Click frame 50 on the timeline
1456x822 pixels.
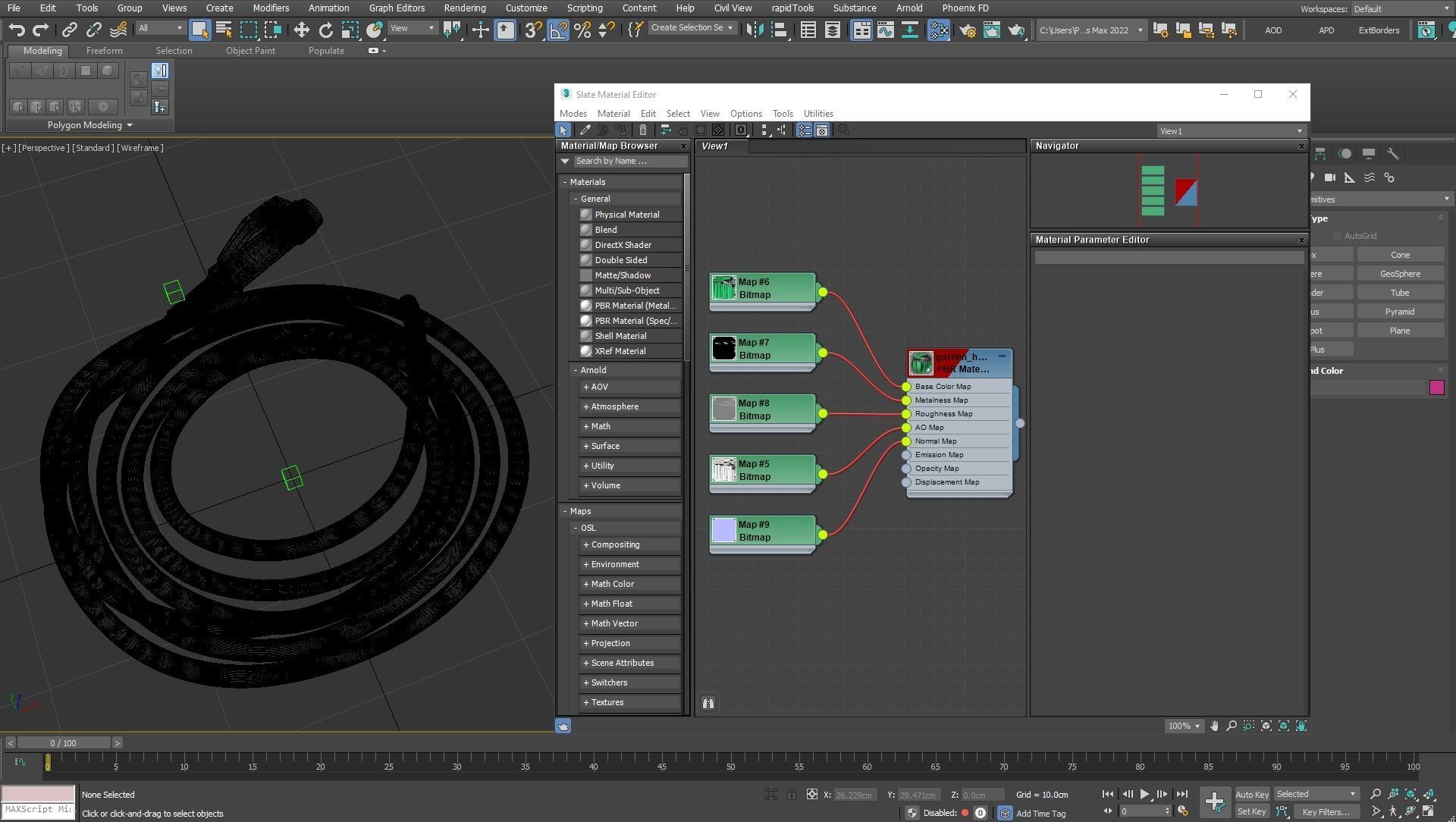point(730,761)
